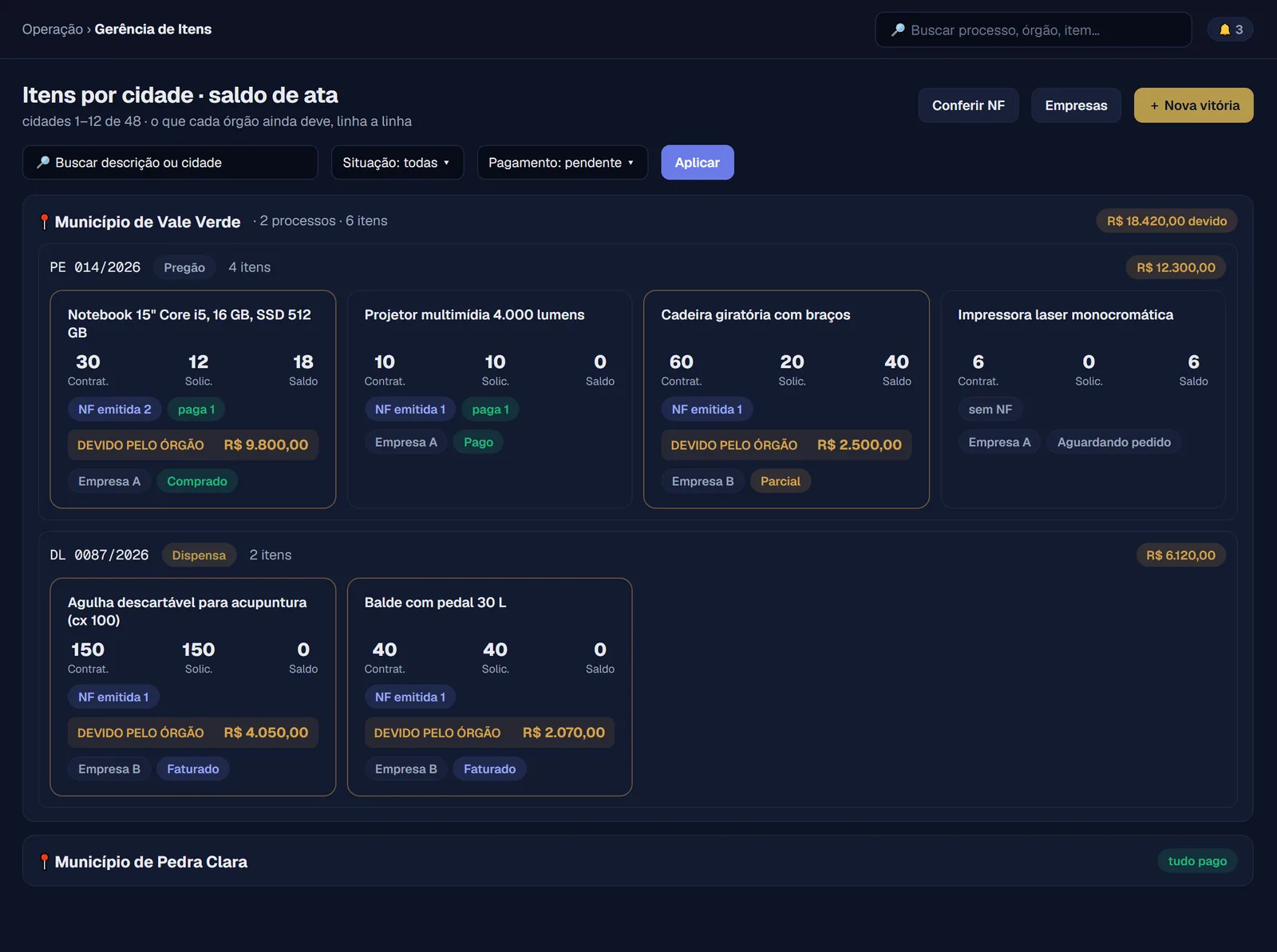
Task: Click the sem NF badge on Impressora card
Action: click(990, 409)
